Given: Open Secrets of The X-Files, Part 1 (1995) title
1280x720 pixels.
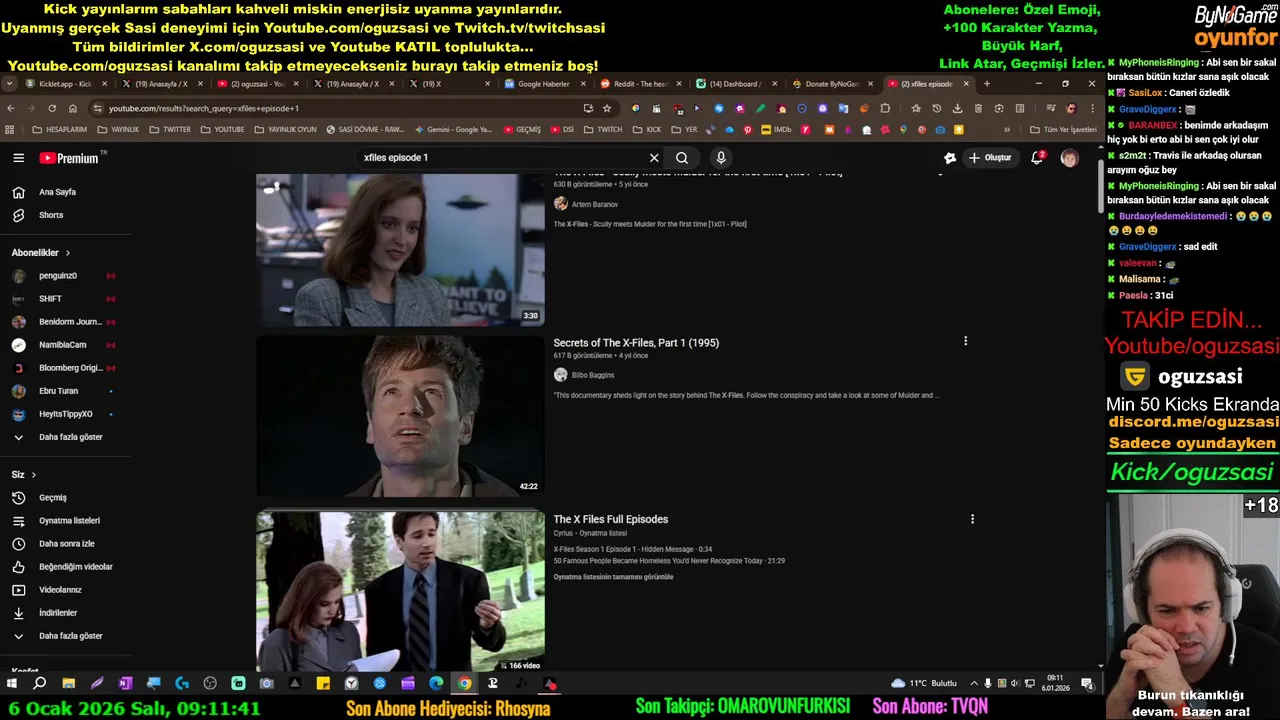Looking at the screenshot, I should coord(636,343).
